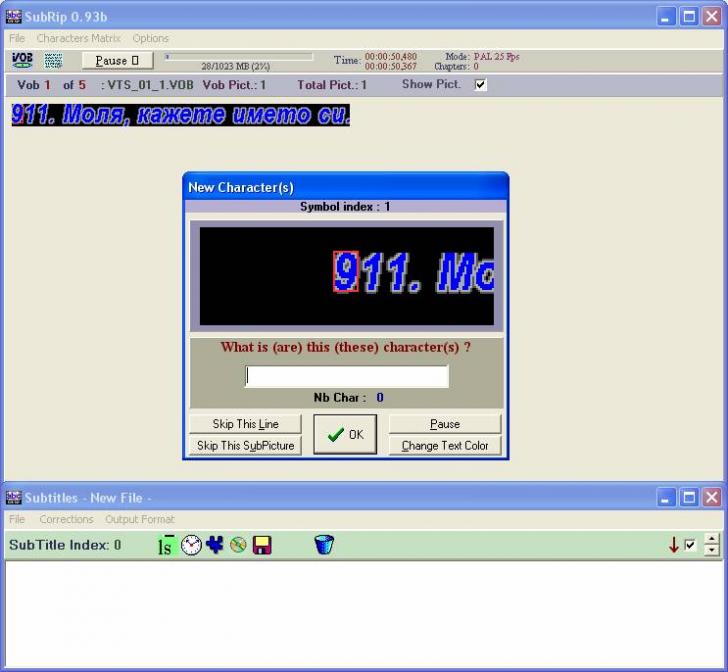Toggle the Show Pict. checkbox
728x672 pixels.
pyautogui.click(x=481, y=85)
